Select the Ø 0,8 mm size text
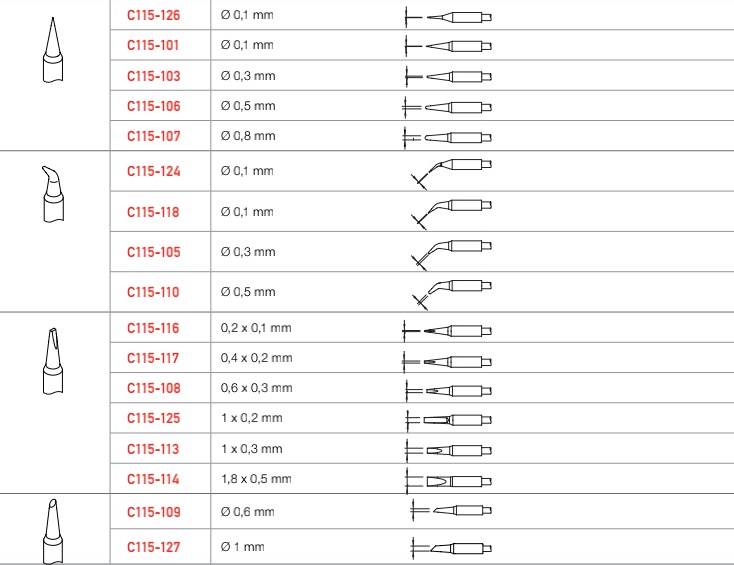The height and width of the screenshot is (565, 734). coord(248,136)
